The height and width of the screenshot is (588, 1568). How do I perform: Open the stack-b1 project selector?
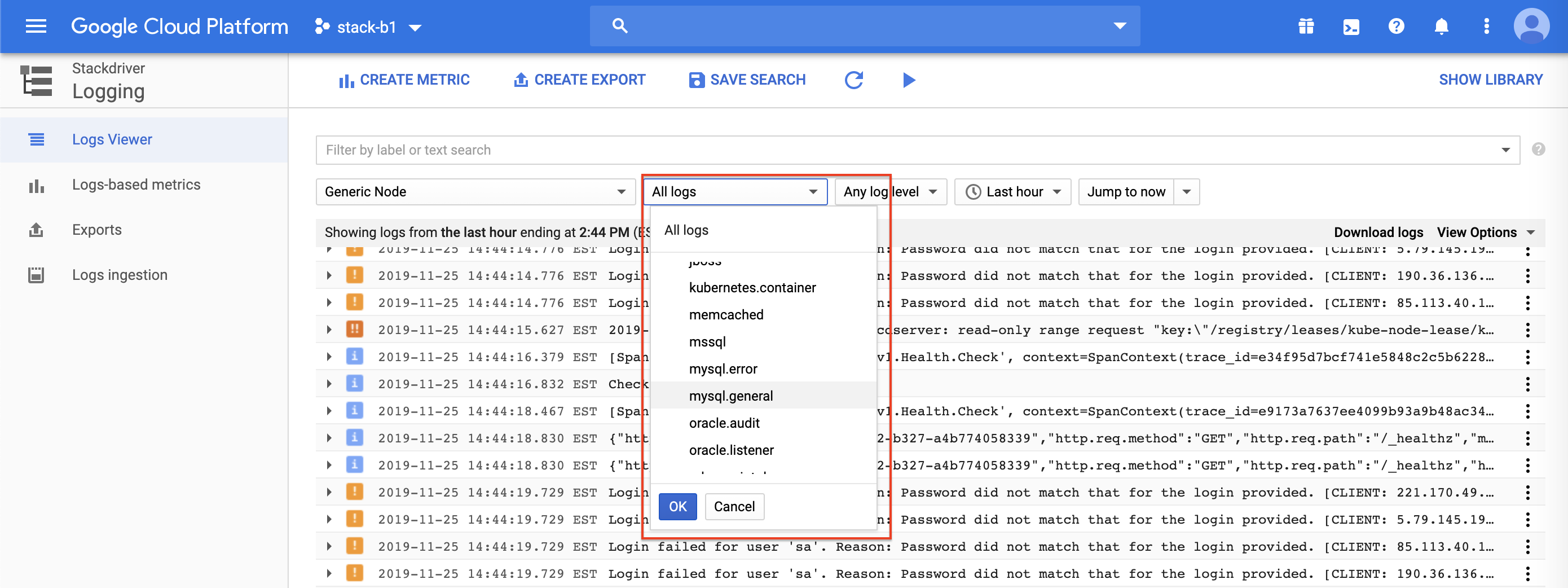click(368, 27)
